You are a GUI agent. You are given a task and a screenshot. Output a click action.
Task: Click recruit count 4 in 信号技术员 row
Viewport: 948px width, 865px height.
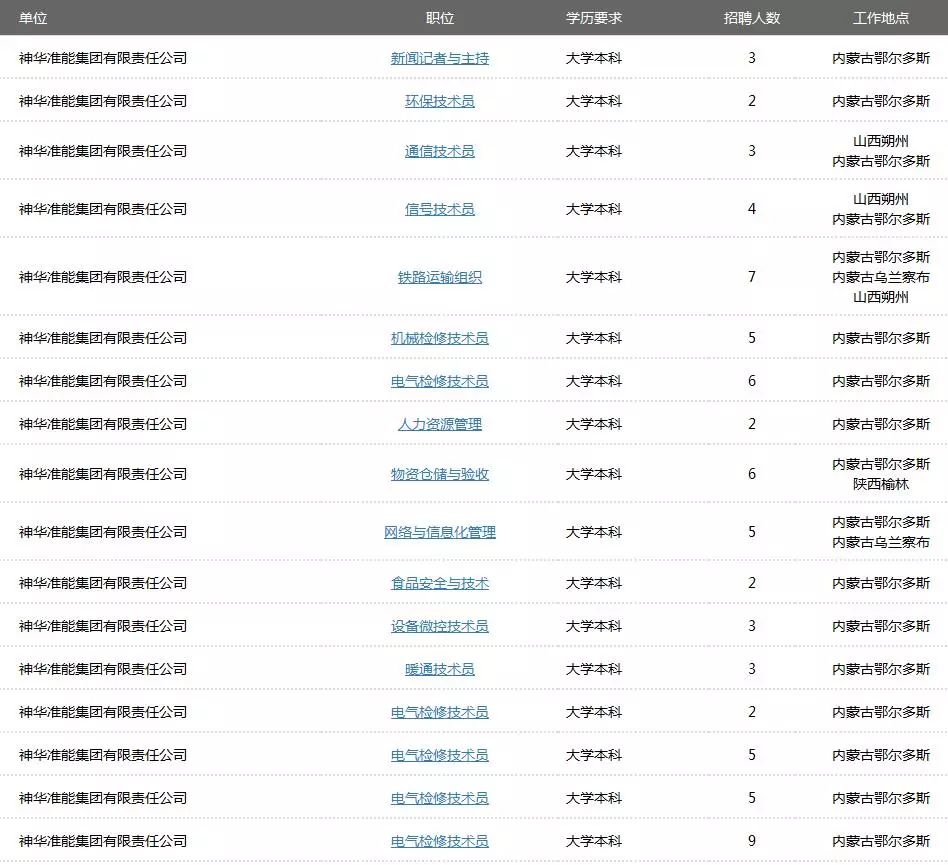pyautogui.click(x=752, y=209)
